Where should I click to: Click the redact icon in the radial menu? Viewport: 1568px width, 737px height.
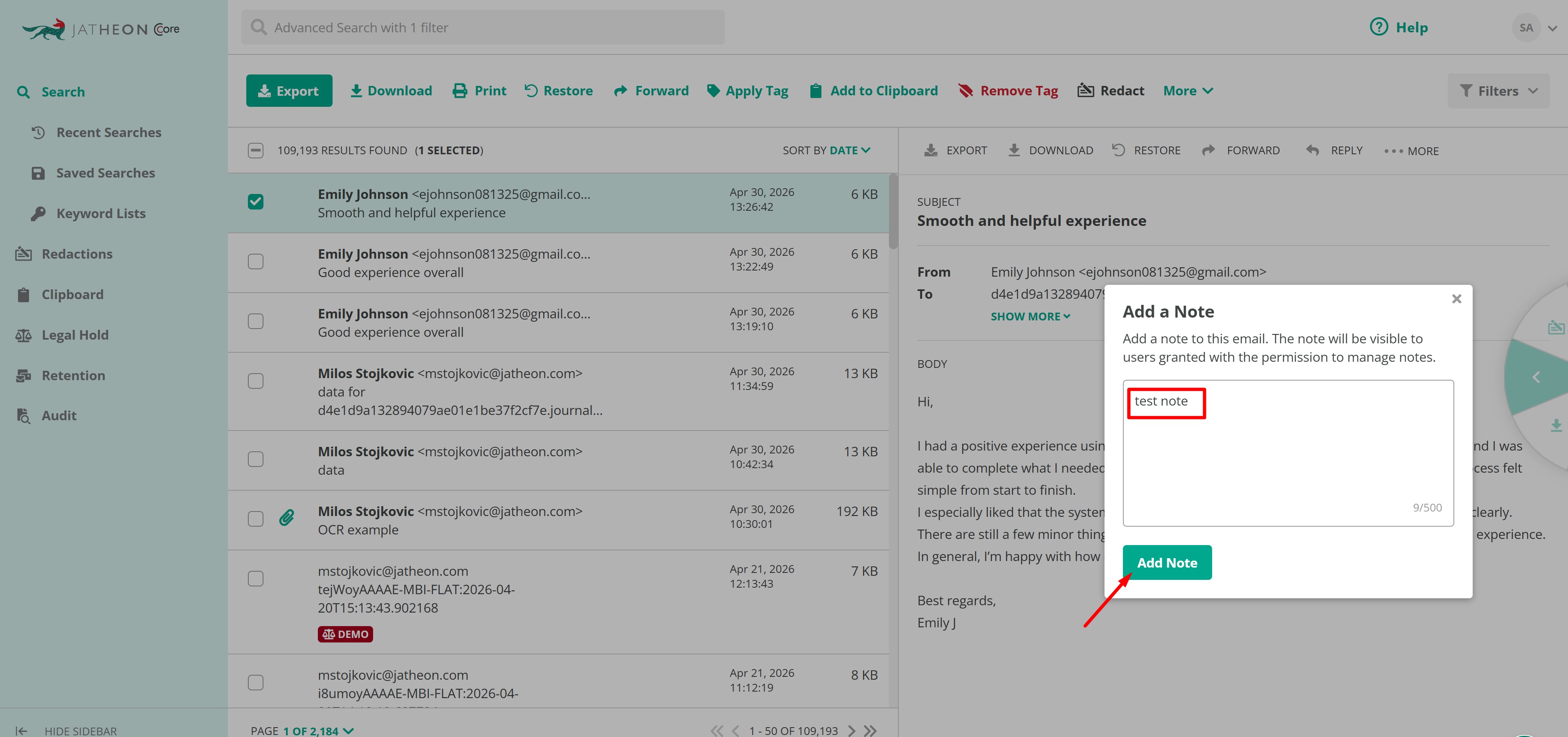[1556, 327]
